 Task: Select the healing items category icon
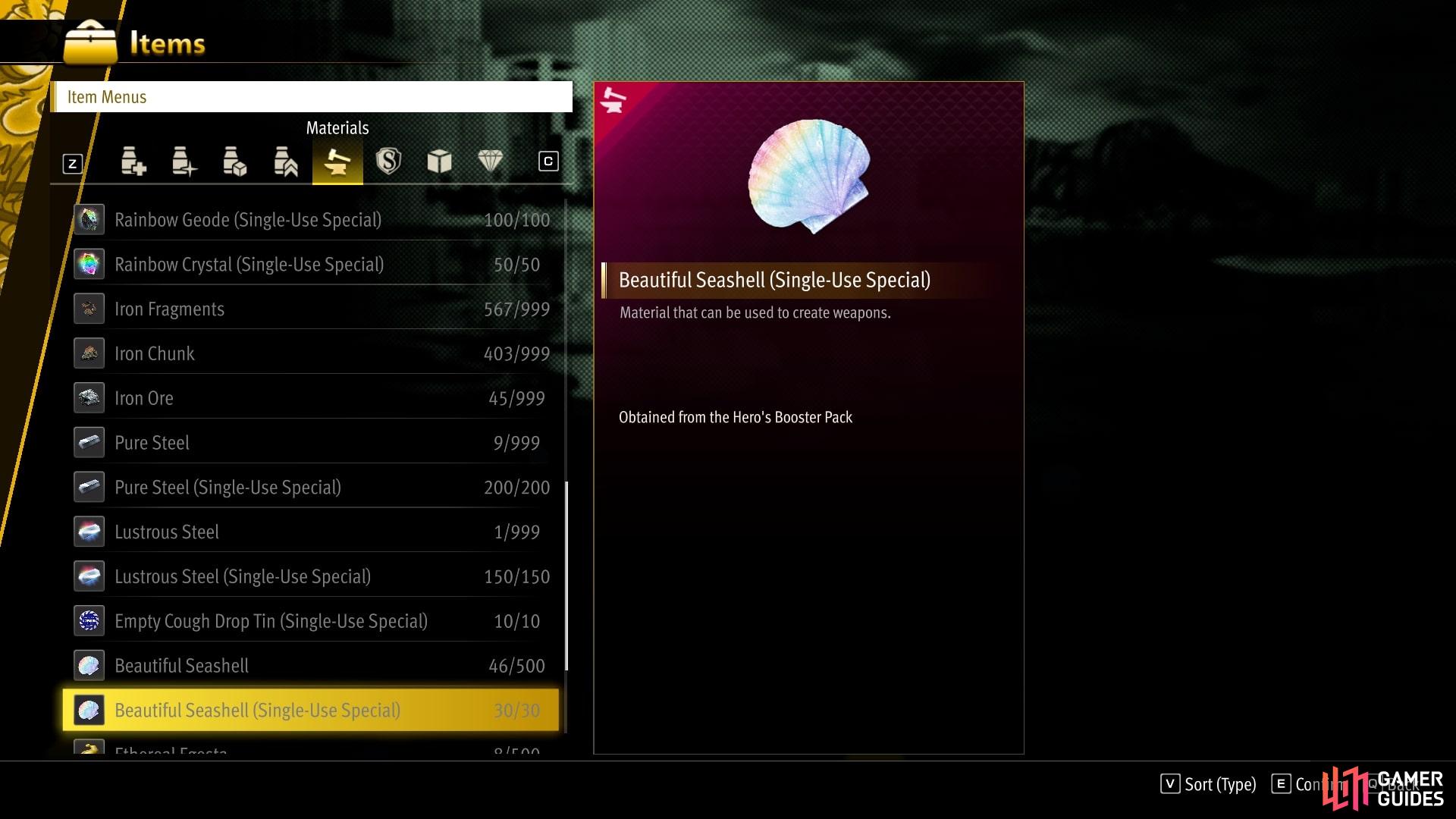tap(133, 162)
